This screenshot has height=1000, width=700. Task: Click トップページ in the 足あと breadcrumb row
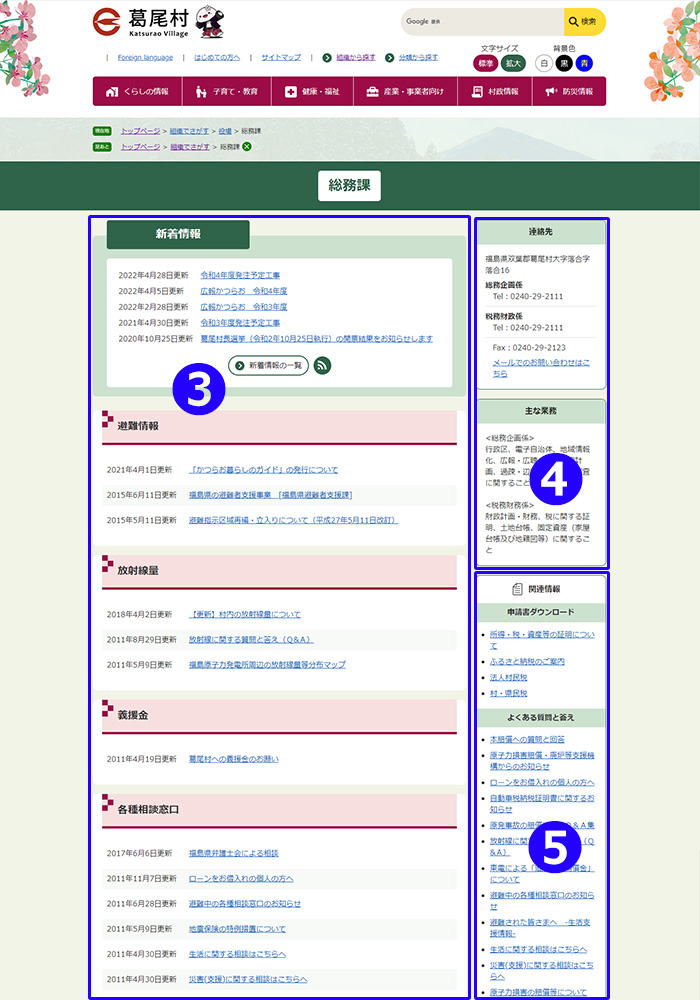140,147
